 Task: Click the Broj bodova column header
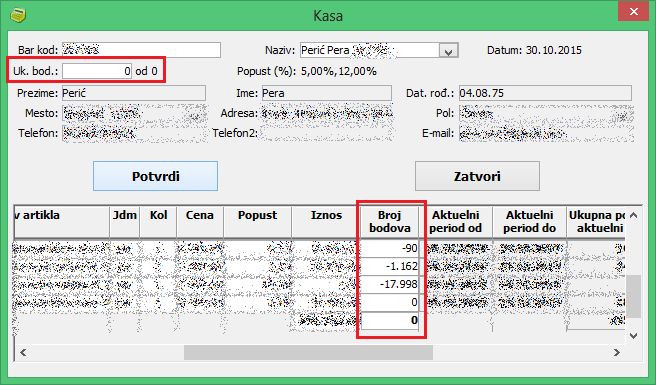pos(390,222)
